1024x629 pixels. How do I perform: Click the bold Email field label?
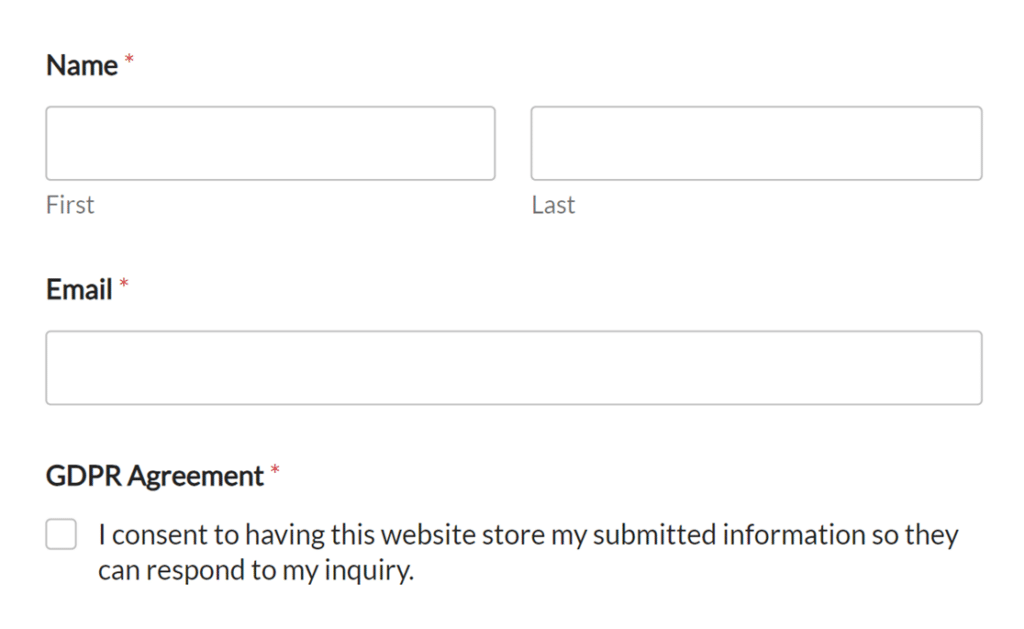tap(79, 290)
